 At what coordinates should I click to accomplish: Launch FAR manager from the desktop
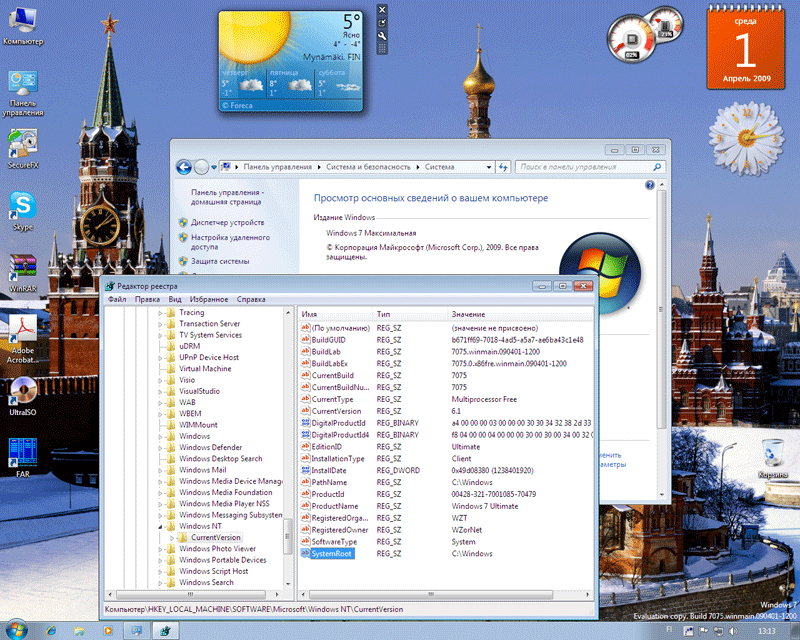[x=22, y=458]
